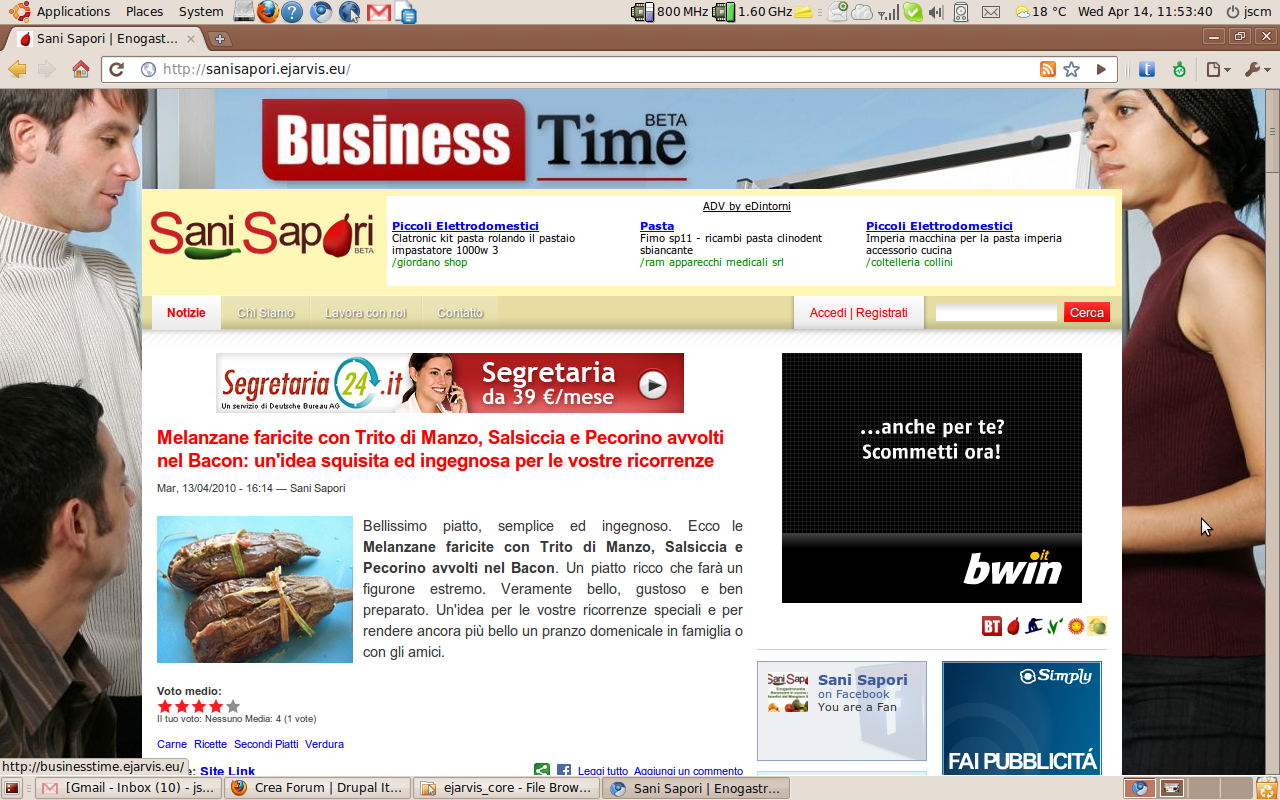Close the Sani Sapori browser tab
Screen dimensions: 1280x800
[191, 39]
